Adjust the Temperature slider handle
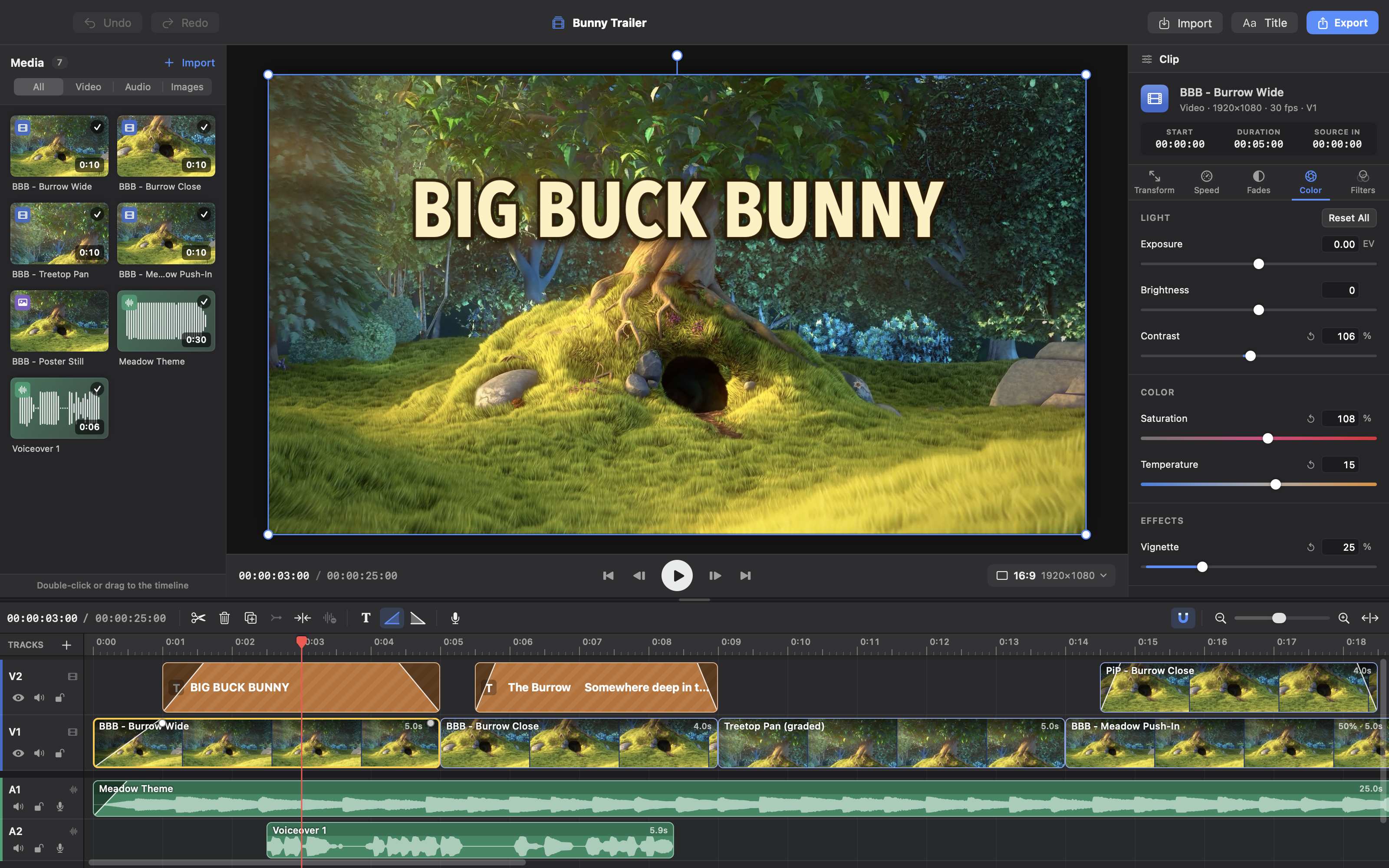1389x868 pixels. point(1275,484)
